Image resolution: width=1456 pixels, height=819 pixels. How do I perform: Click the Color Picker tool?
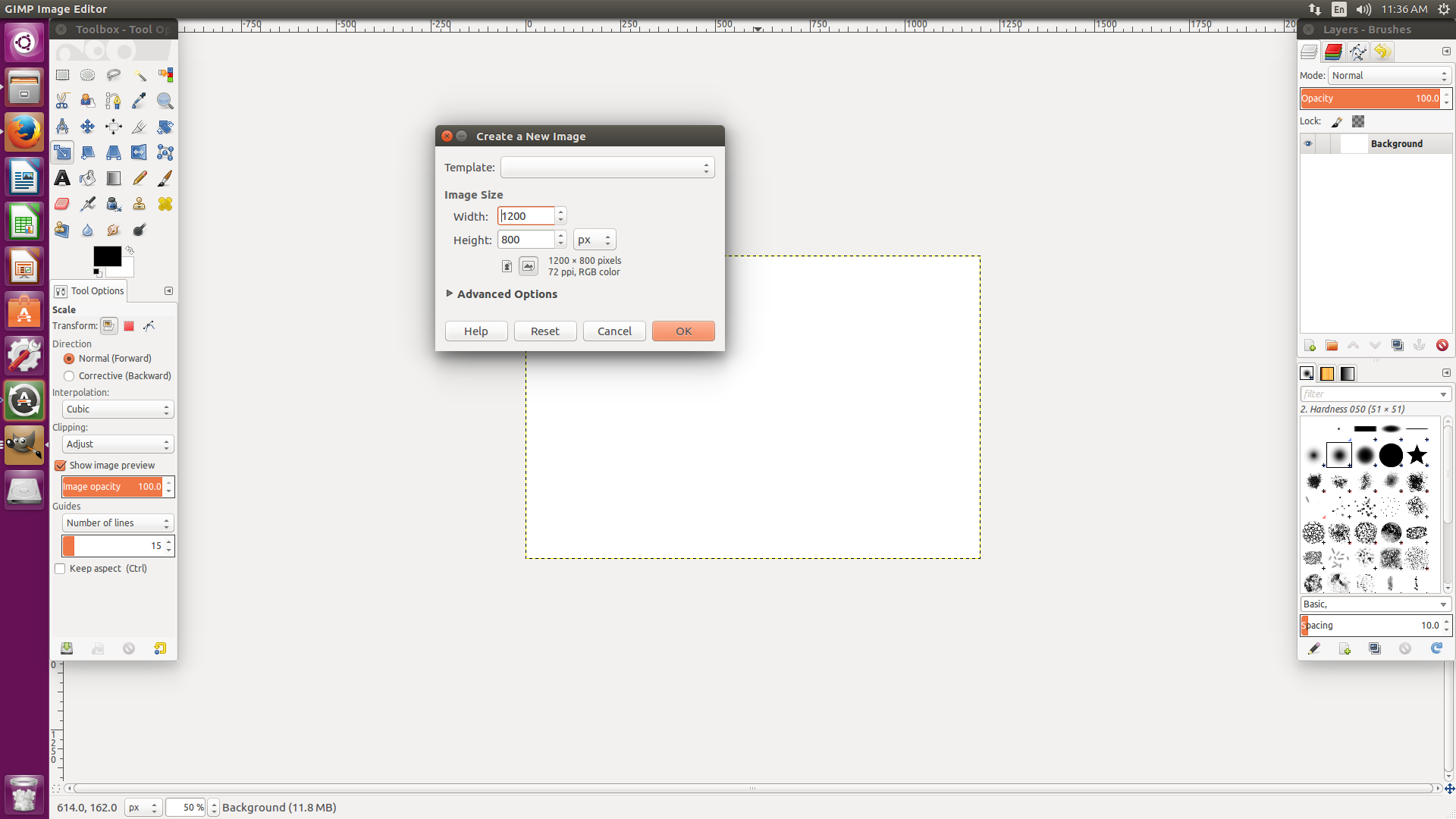click(x=138, y=99)
